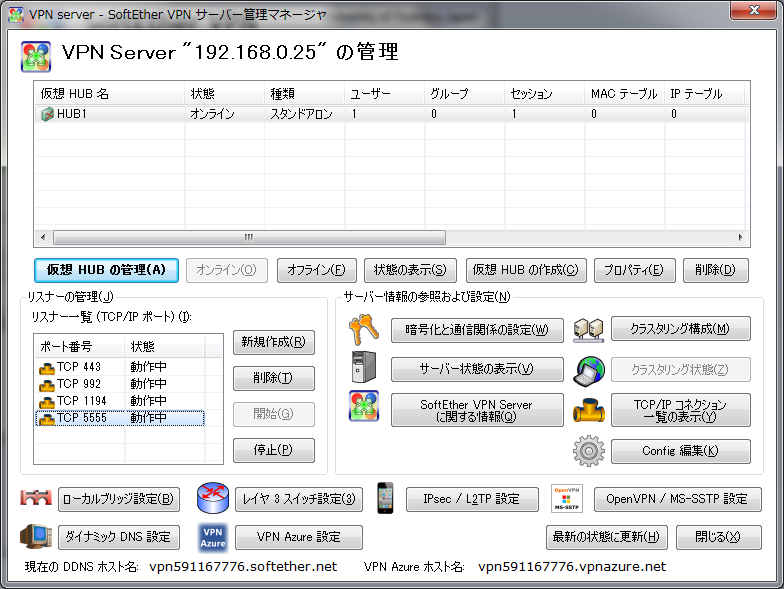Viewport: 784px width, 589px height.
Task: Delete listener with 削除(T) button
Action: 274,378
